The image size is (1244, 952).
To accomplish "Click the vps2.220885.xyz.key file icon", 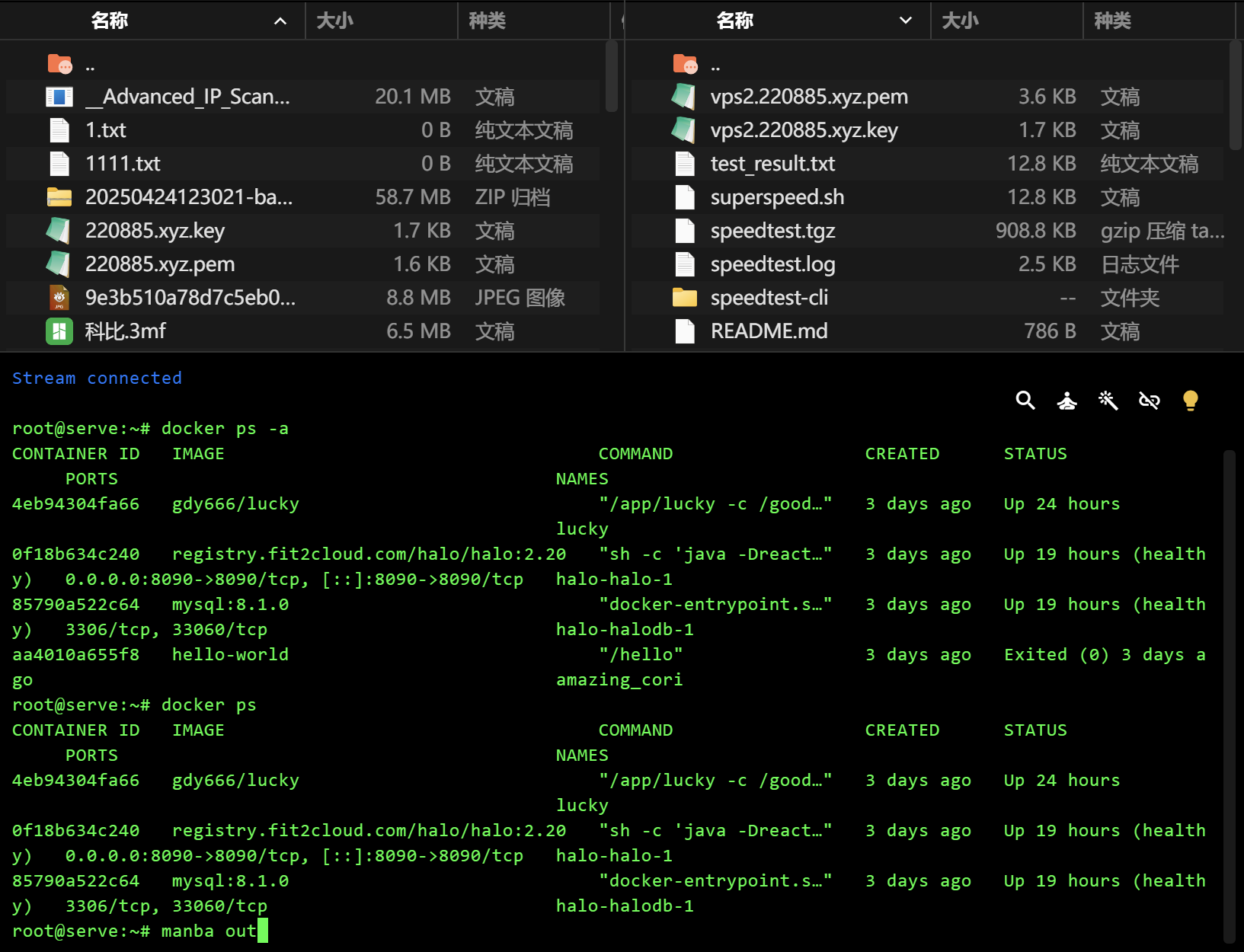I will [685, 130].
